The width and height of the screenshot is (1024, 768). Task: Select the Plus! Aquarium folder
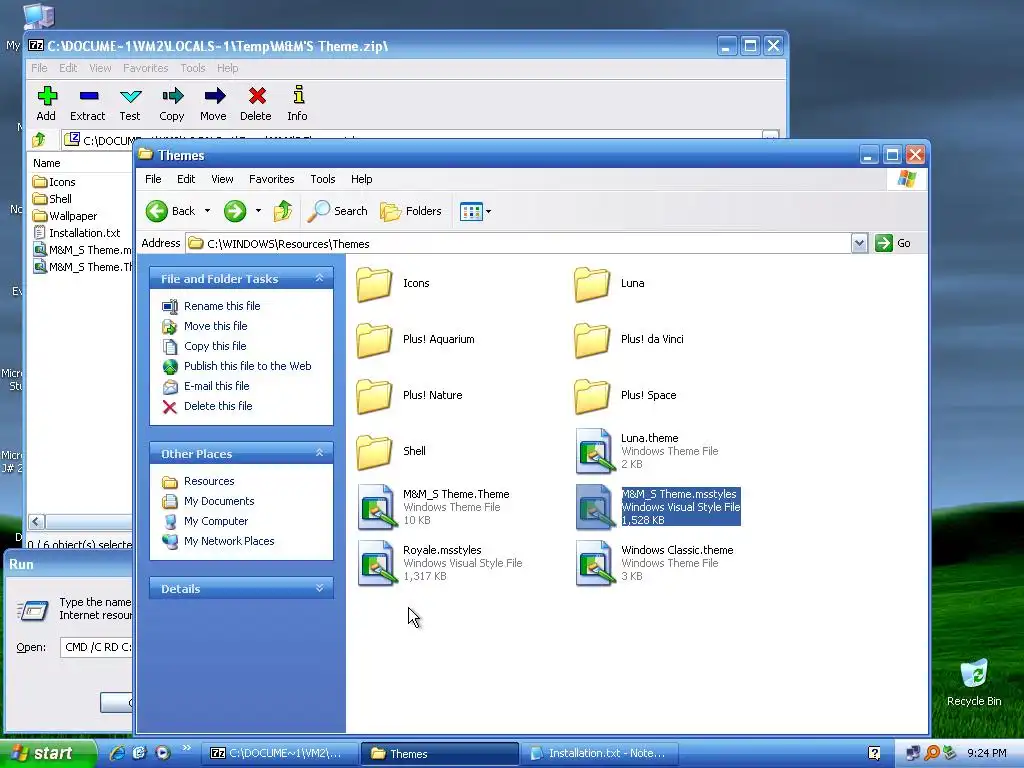pos(415,340)
